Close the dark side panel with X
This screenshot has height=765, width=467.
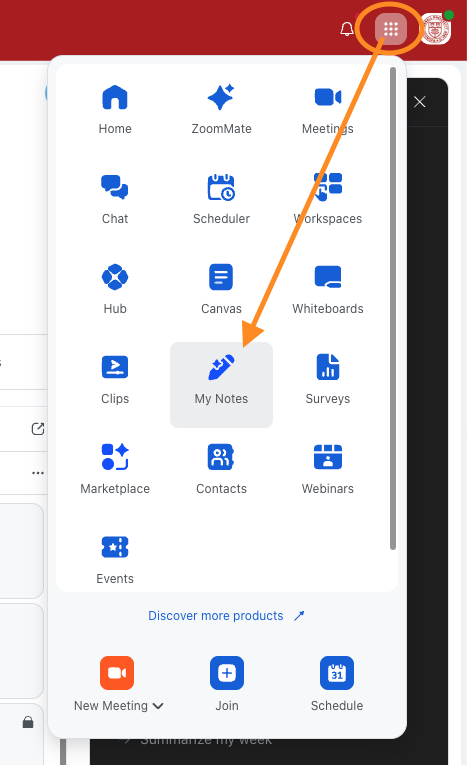pyautogui.click(x=420, y=102)
